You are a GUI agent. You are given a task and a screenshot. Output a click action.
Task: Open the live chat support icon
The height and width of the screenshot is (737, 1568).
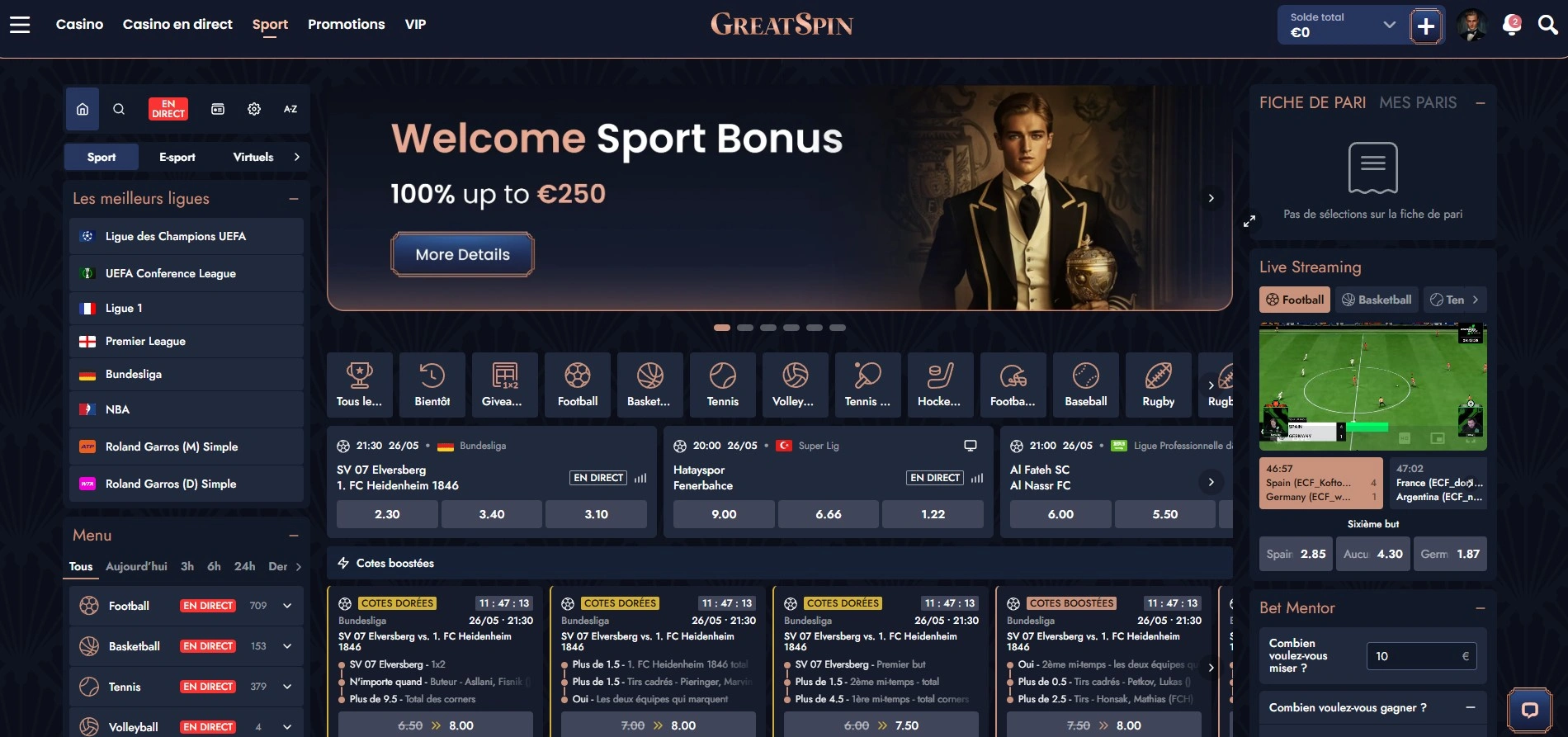pyautogui.click(x=1529, y=710)
